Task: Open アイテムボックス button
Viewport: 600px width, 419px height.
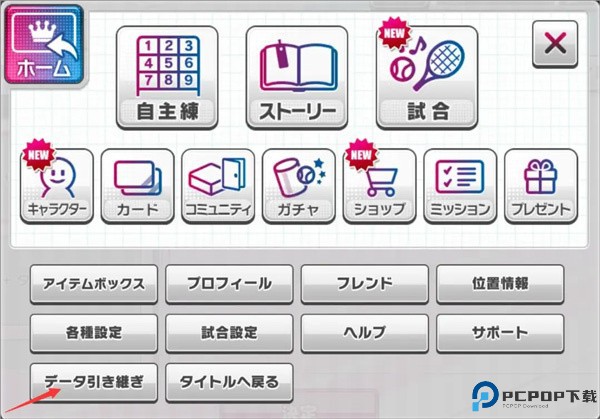Action: click(x=94, y=284)
